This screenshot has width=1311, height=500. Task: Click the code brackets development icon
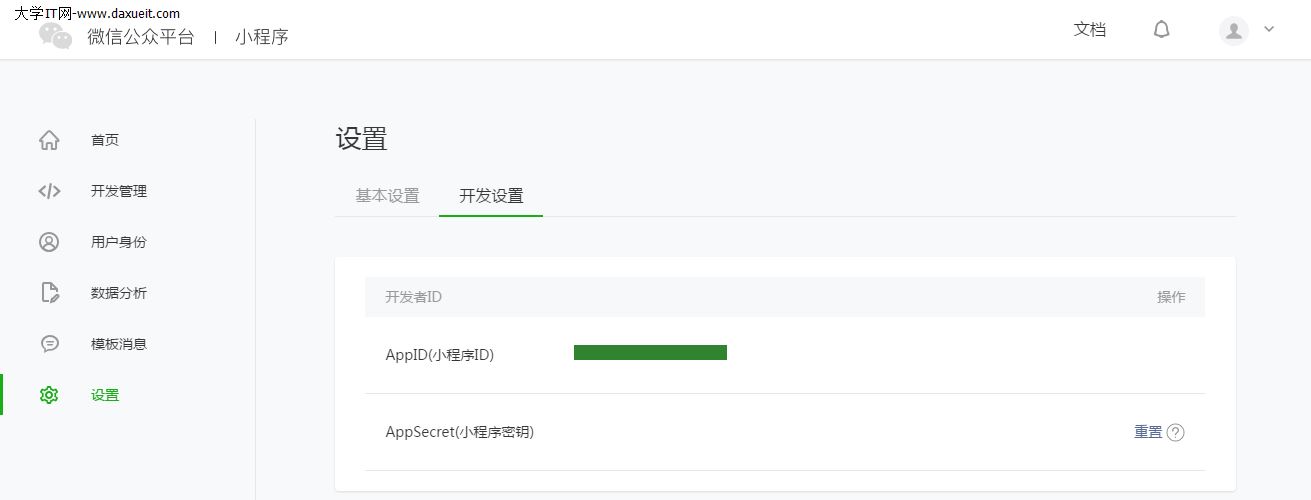coord(49,191)
